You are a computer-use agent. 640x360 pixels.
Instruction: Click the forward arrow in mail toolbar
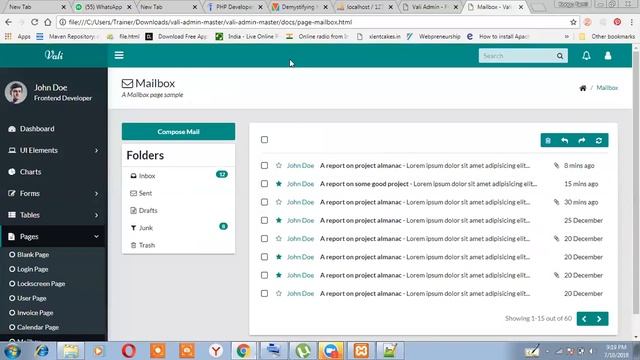point(582,140)
